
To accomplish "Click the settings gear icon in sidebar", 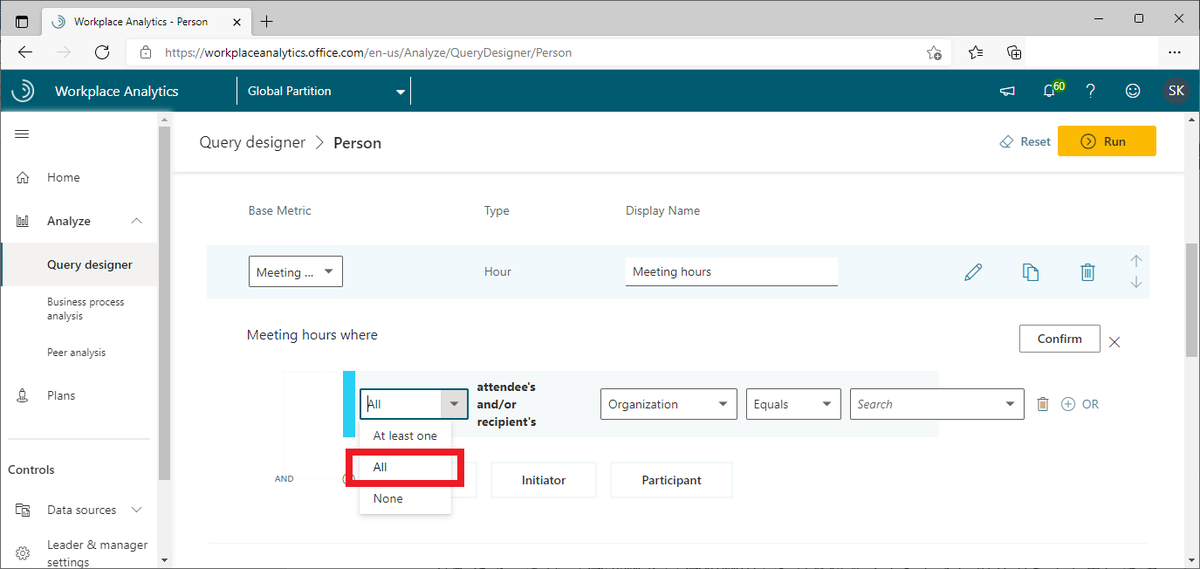I will [x=22, y=553].
